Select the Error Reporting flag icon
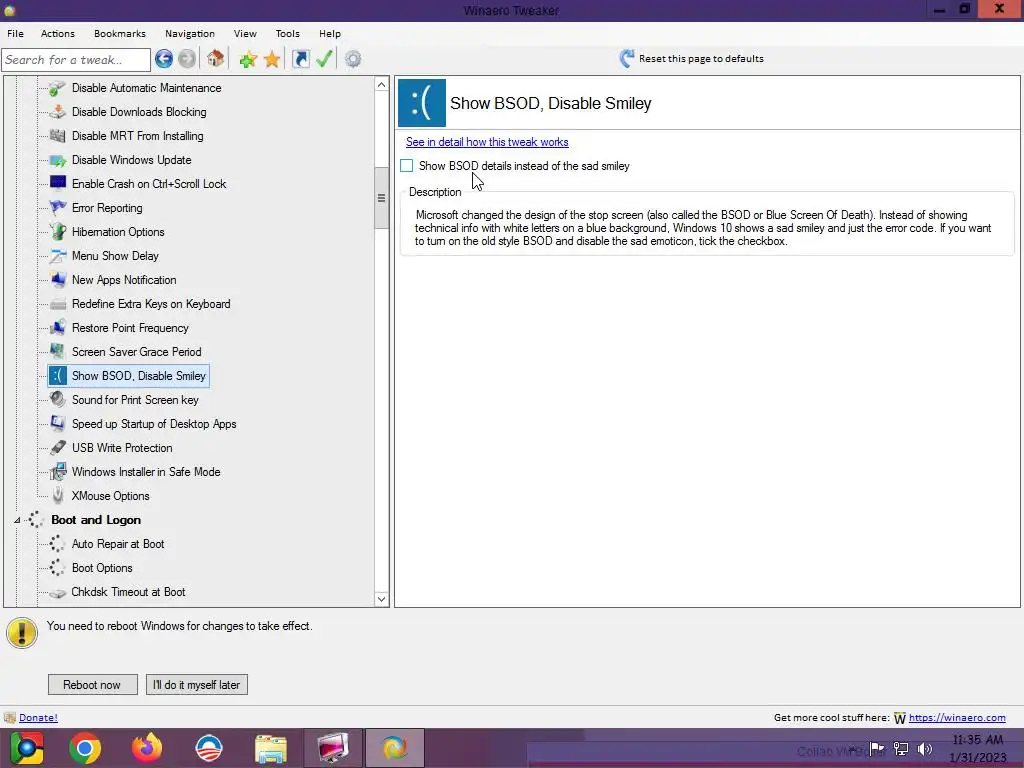Screen dimensions: 1024x768 pos(57,208)
